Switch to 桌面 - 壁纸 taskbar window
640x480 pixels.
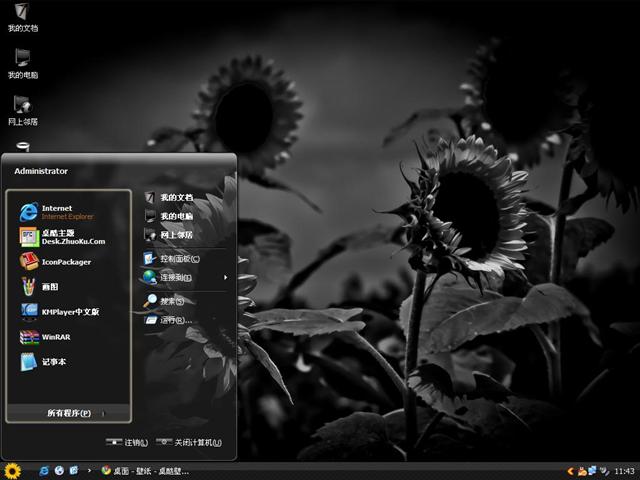145,470
